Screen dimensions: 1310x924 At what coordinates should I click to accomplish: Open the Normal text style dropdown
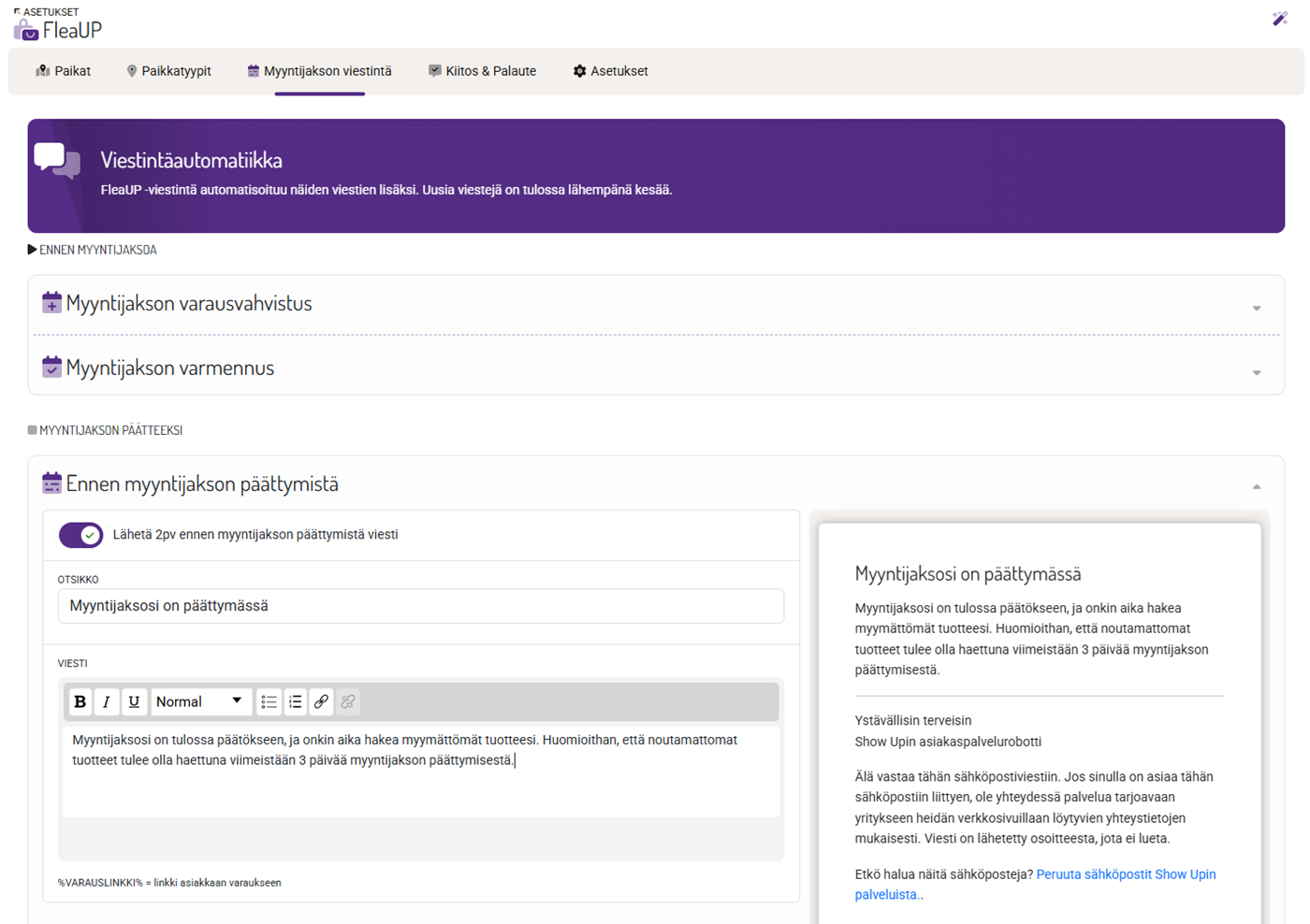[x=199, y=701]
